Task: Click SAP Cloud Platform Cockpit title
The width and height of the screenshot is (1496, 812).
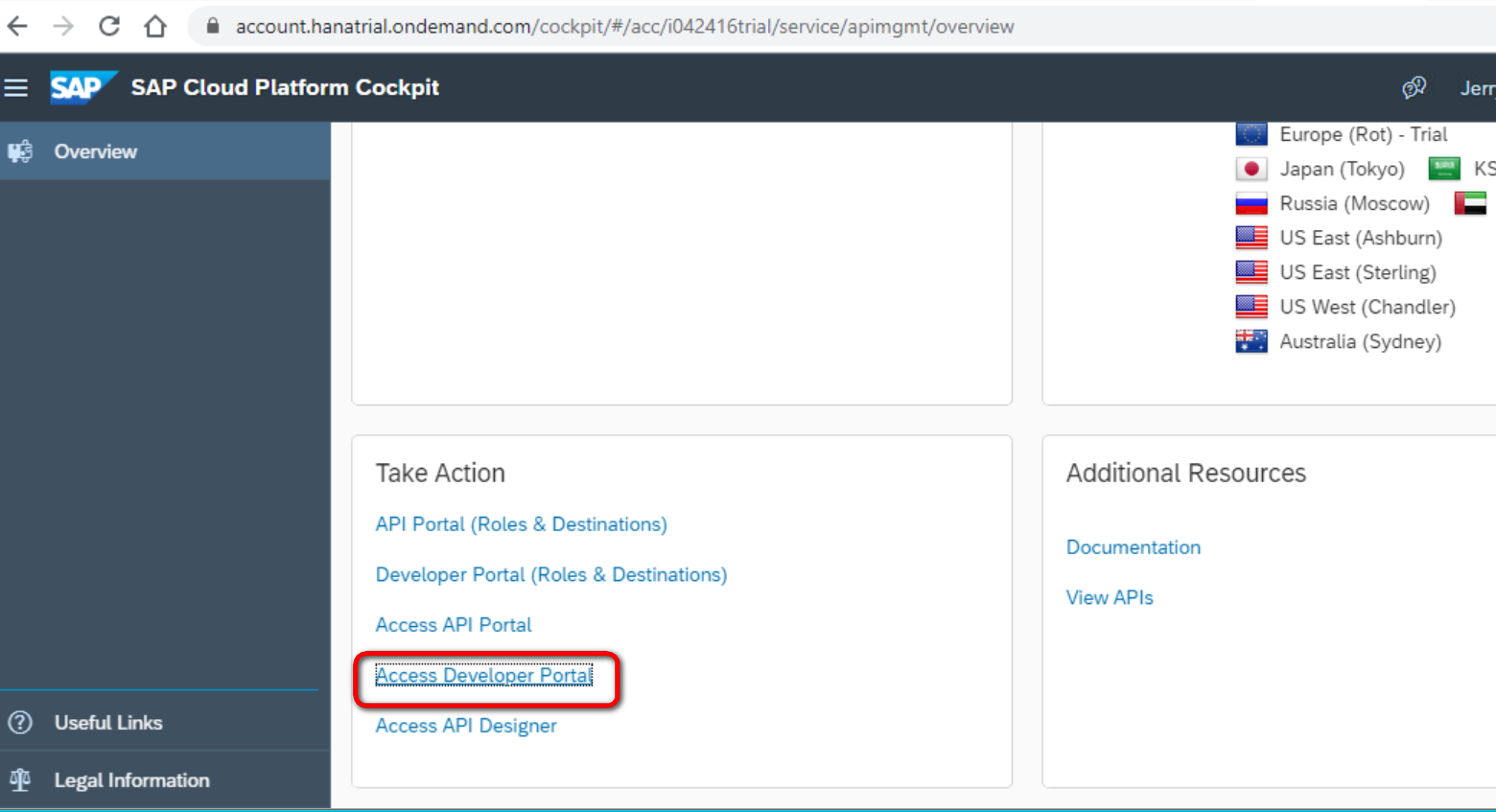Action: click(285, 87)
